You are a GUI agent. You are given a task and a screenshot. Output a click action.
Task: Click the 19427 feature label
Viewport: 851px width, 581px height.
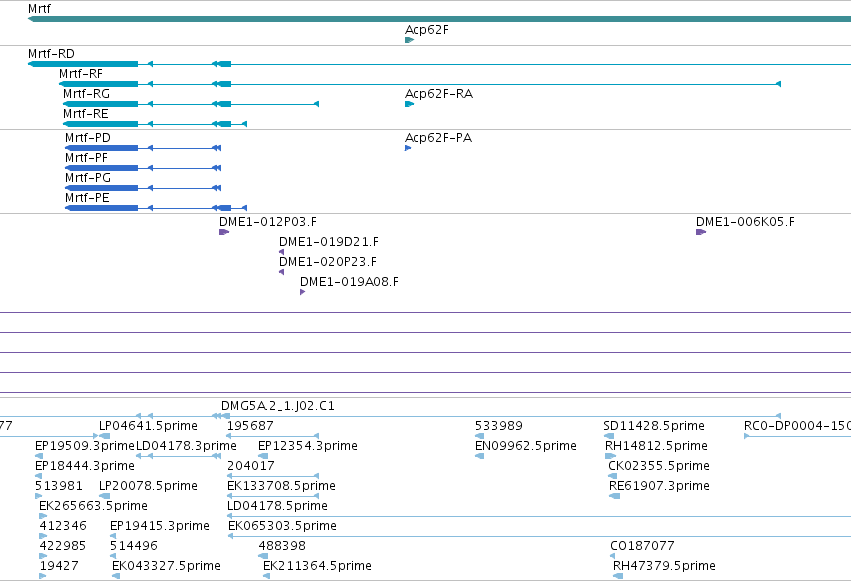(59, 566)
